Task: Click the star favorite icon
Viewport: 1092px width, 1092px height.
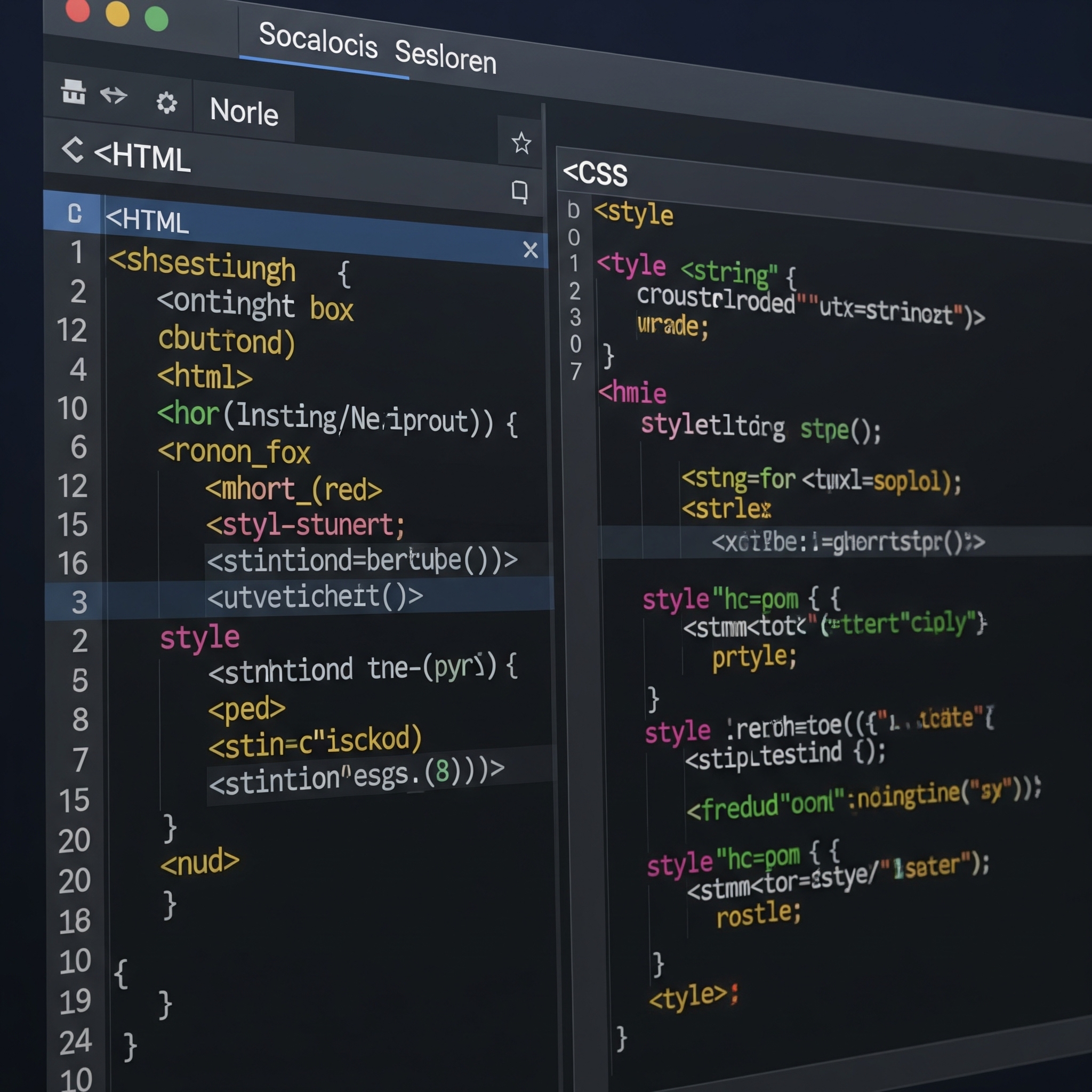Action: [521, 143]
